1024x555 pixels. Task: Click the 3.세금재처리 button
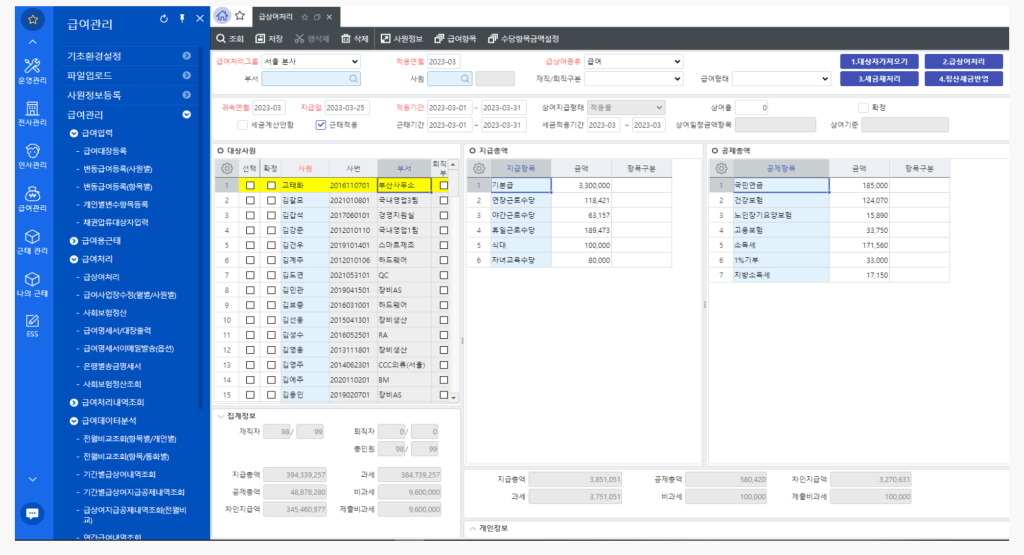pos(879,79)
